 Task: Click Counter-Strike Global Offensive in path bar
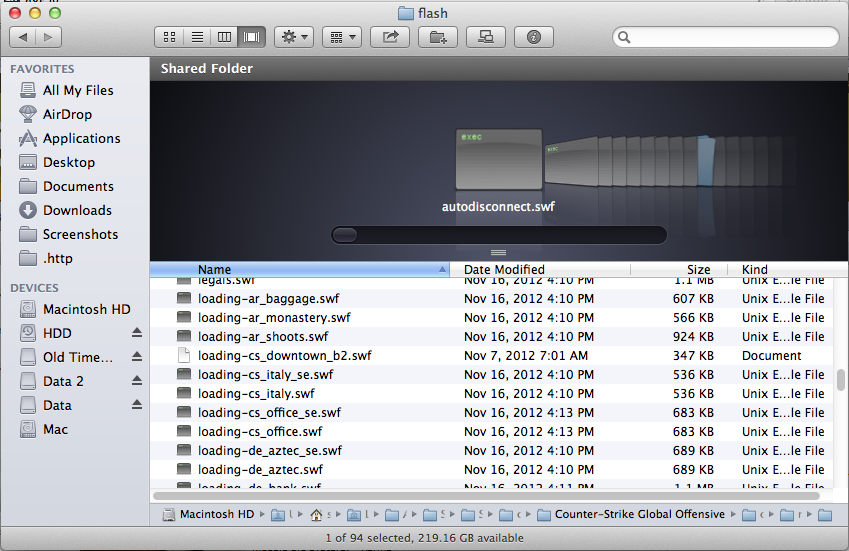click(631, 514)
